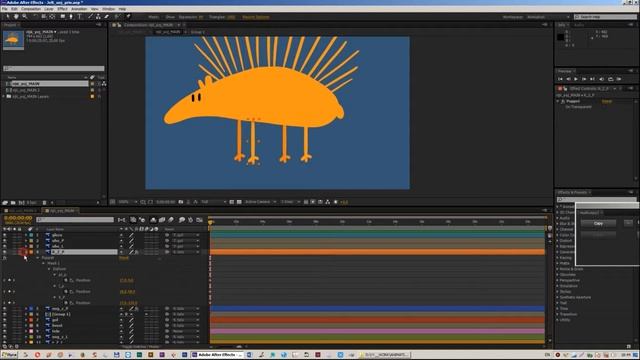
Task: Click the black color swatch in Info panel
Action: [x=561, y=37]
